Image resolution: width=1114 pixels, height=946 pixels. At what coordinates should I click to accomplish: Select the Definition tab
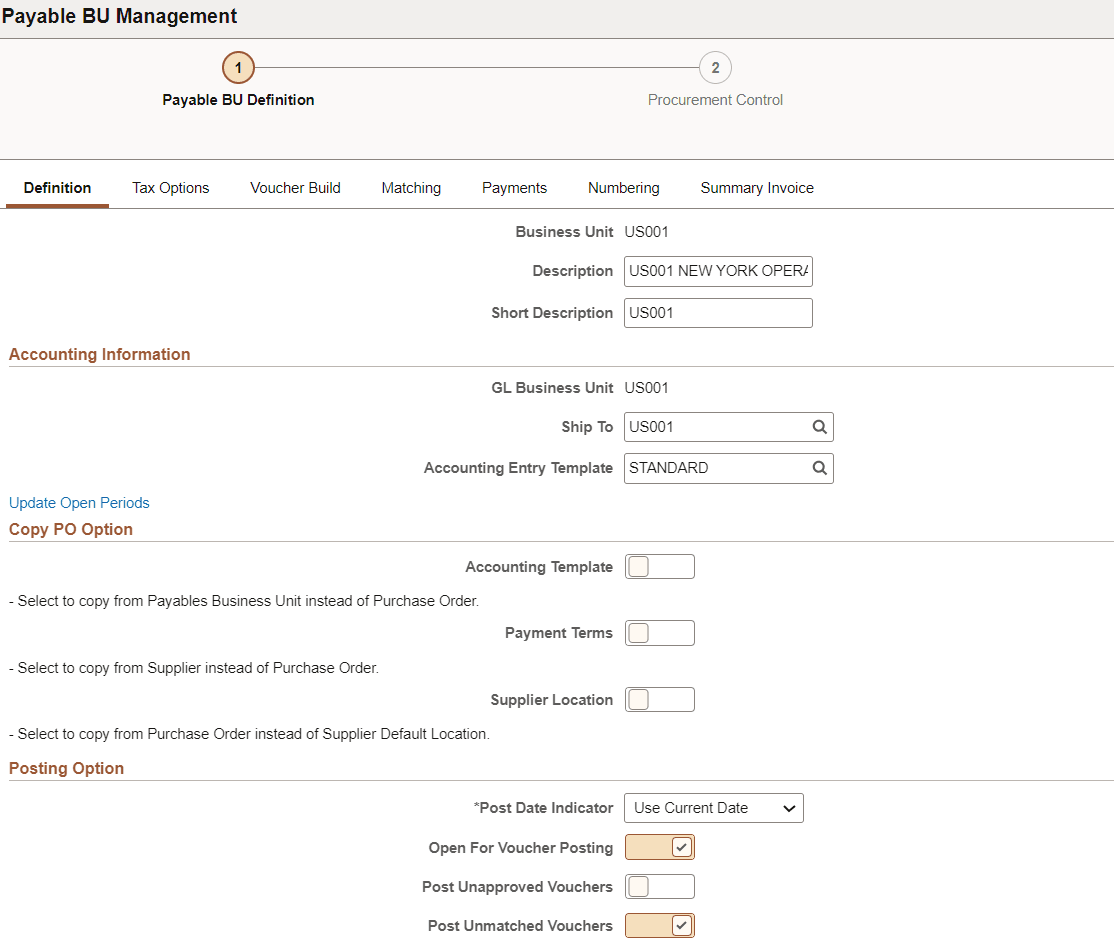click(x=57, y=188)
